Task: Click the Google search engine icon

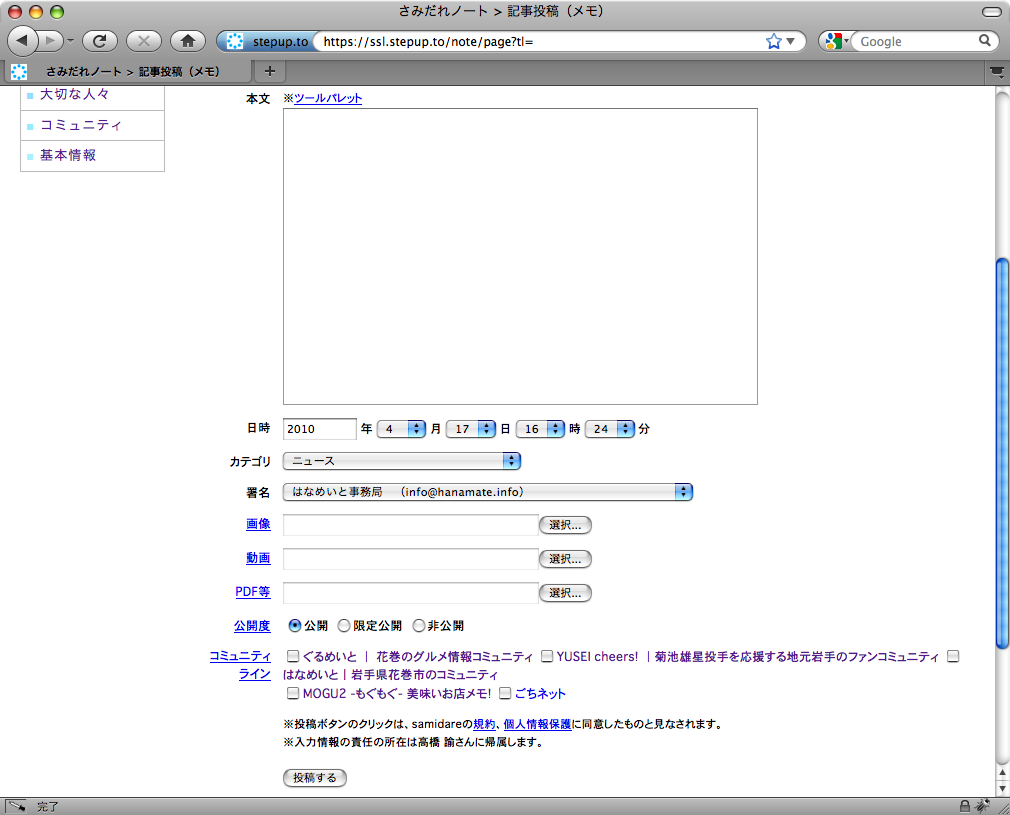Action: click(833, 41)
